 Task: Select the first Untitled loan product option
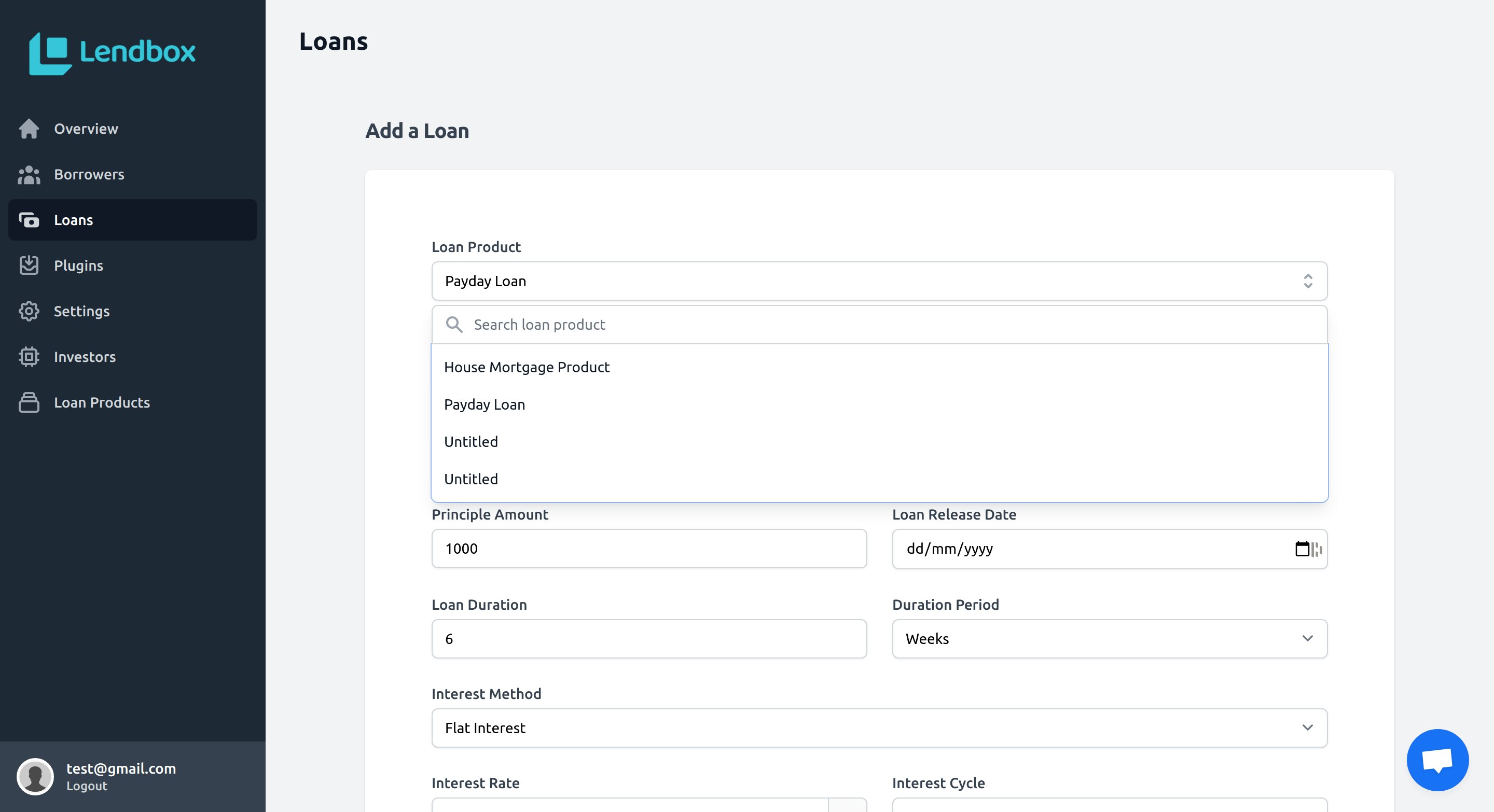[471, 442]
